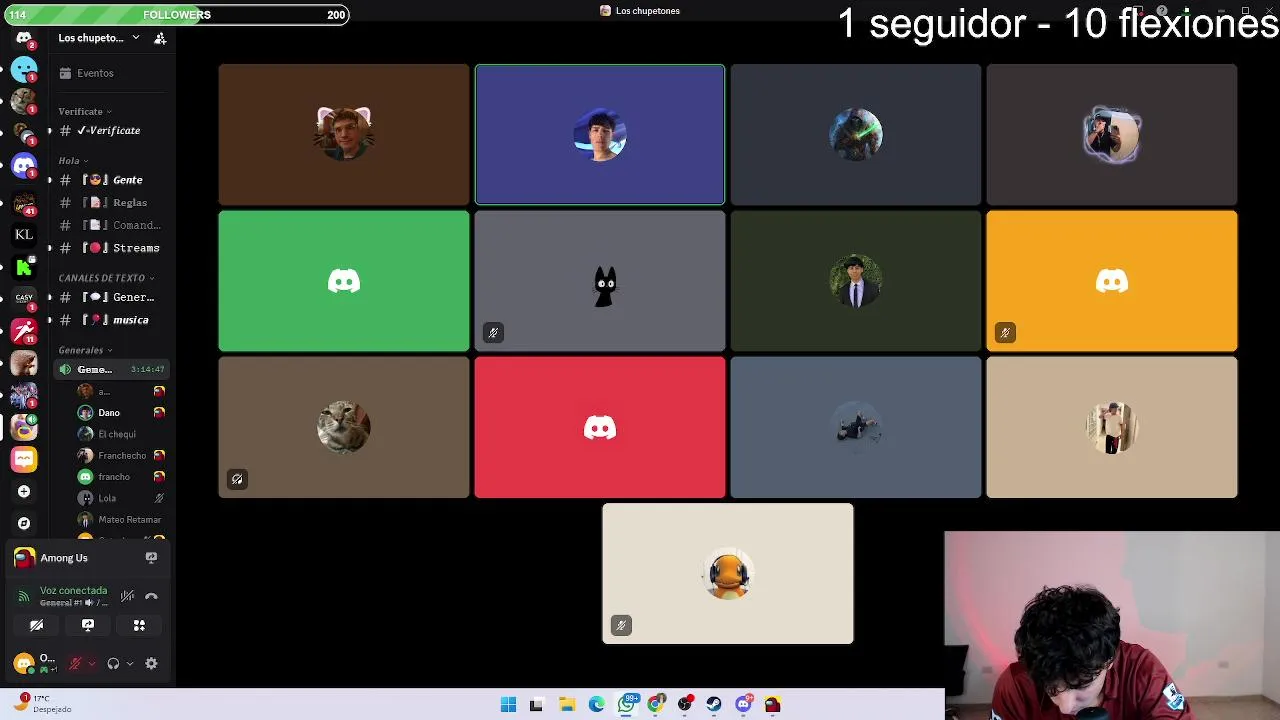Open the Discover servers compass icon

click(24, 523)
